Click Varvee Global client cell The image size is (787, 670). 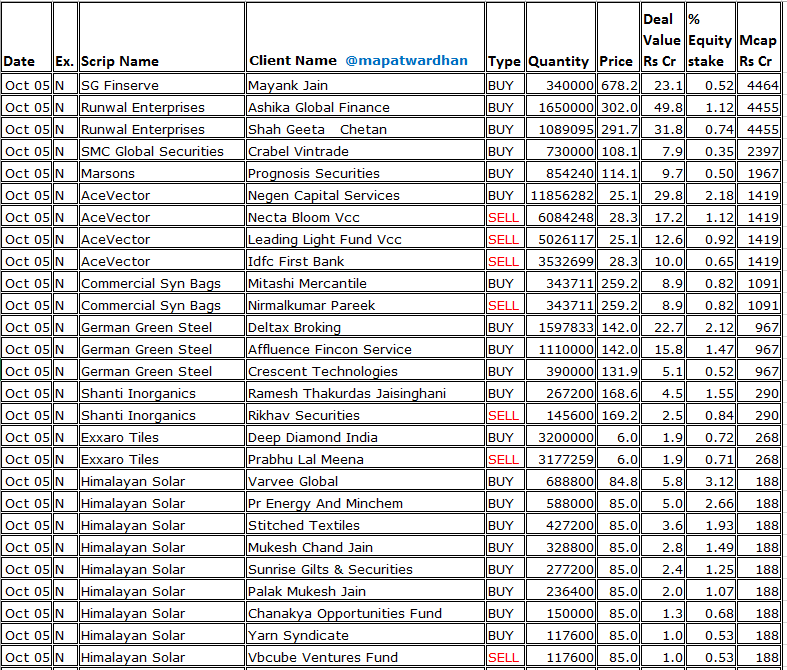click(365, 482)
